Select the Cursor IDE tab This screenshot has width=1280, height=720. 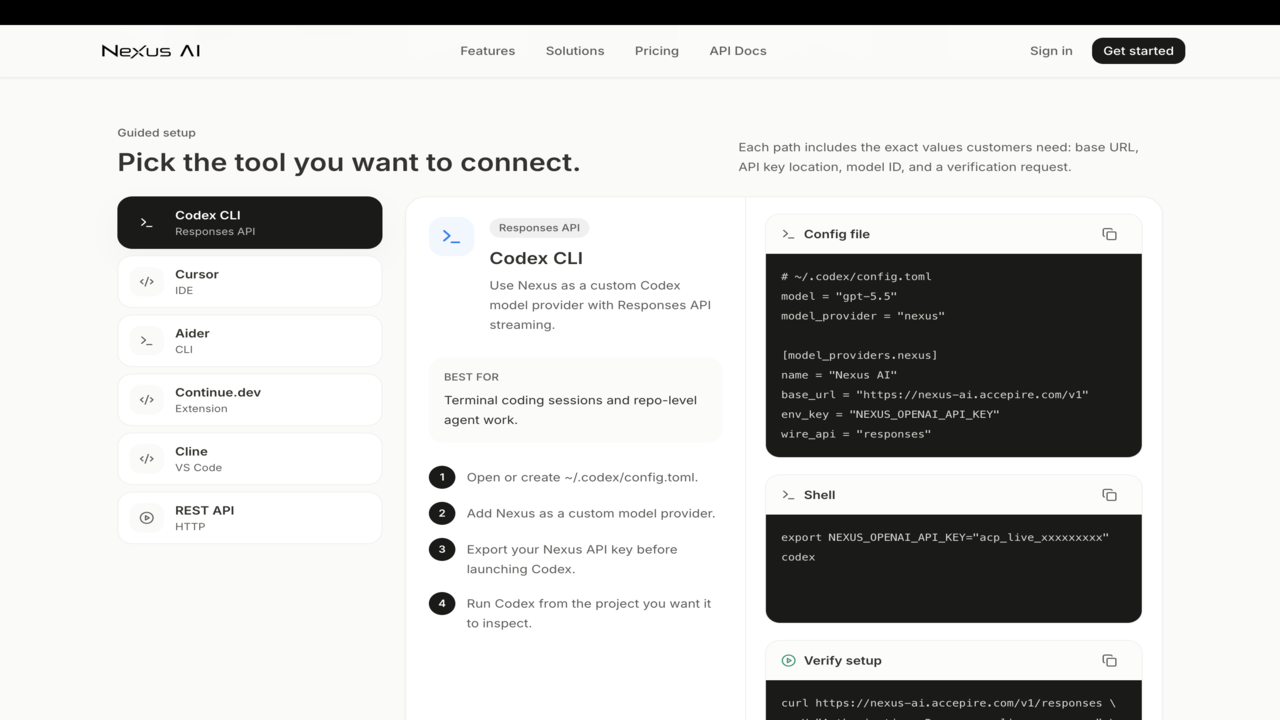point(250,281)
